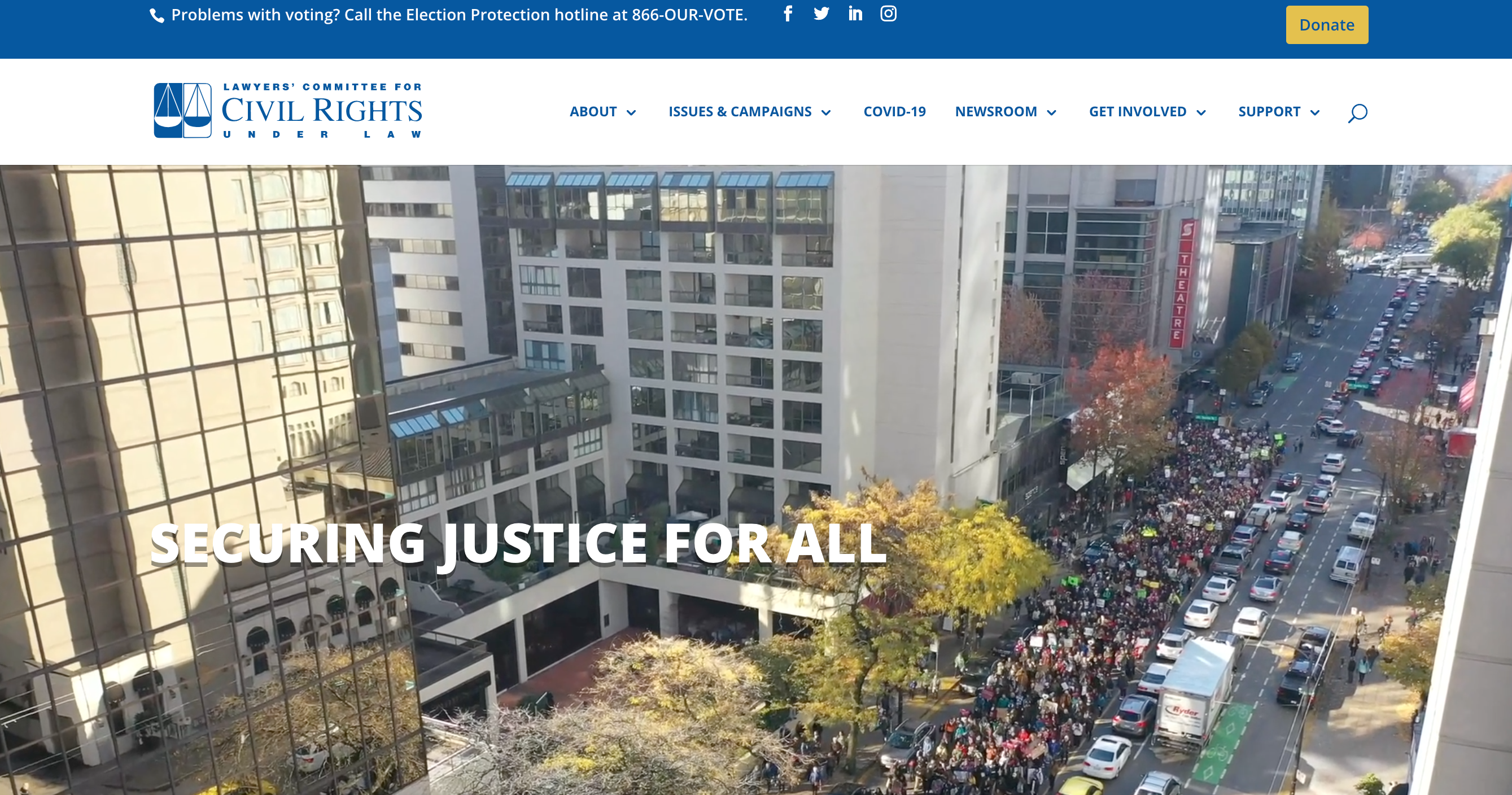Open the Instagram icon
1512x795 pixels.
(x=888, y=14)
